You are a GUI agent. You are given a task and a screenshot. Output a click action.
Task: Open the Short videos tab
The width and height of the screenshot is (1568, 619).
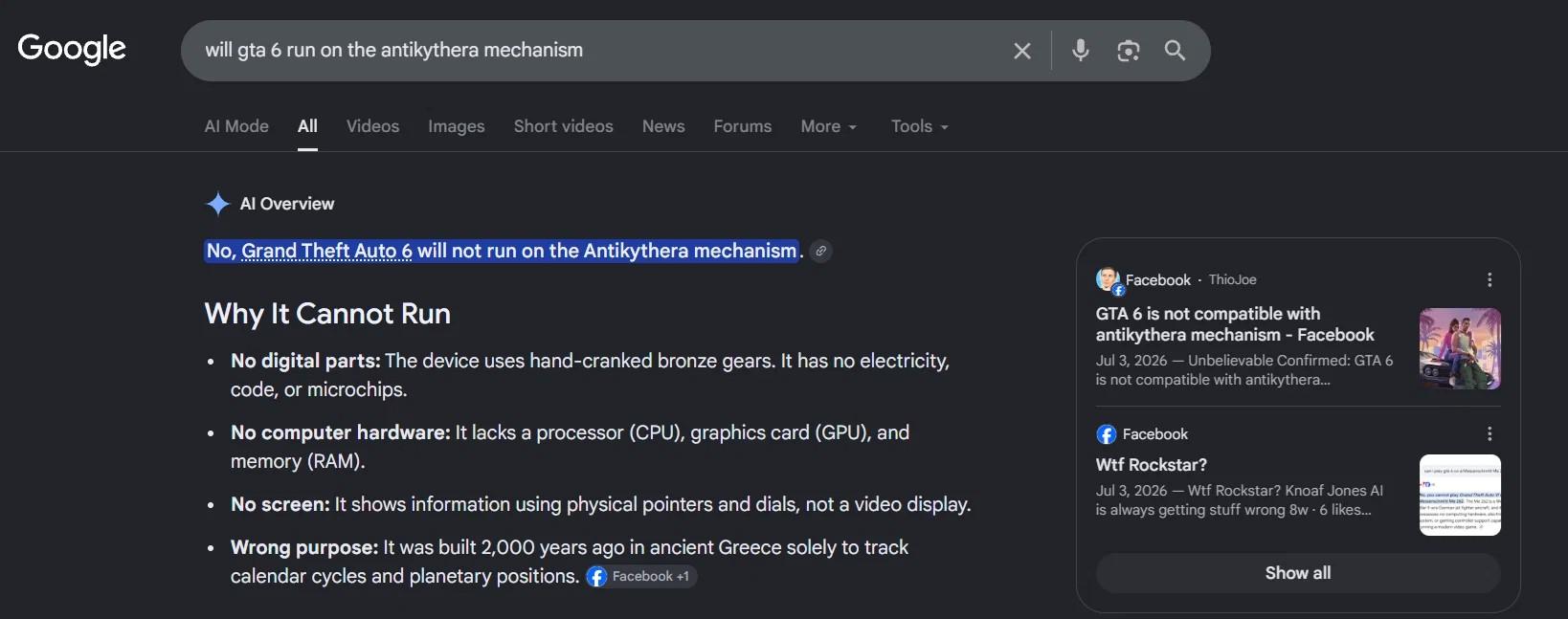[x=564, y=126]
